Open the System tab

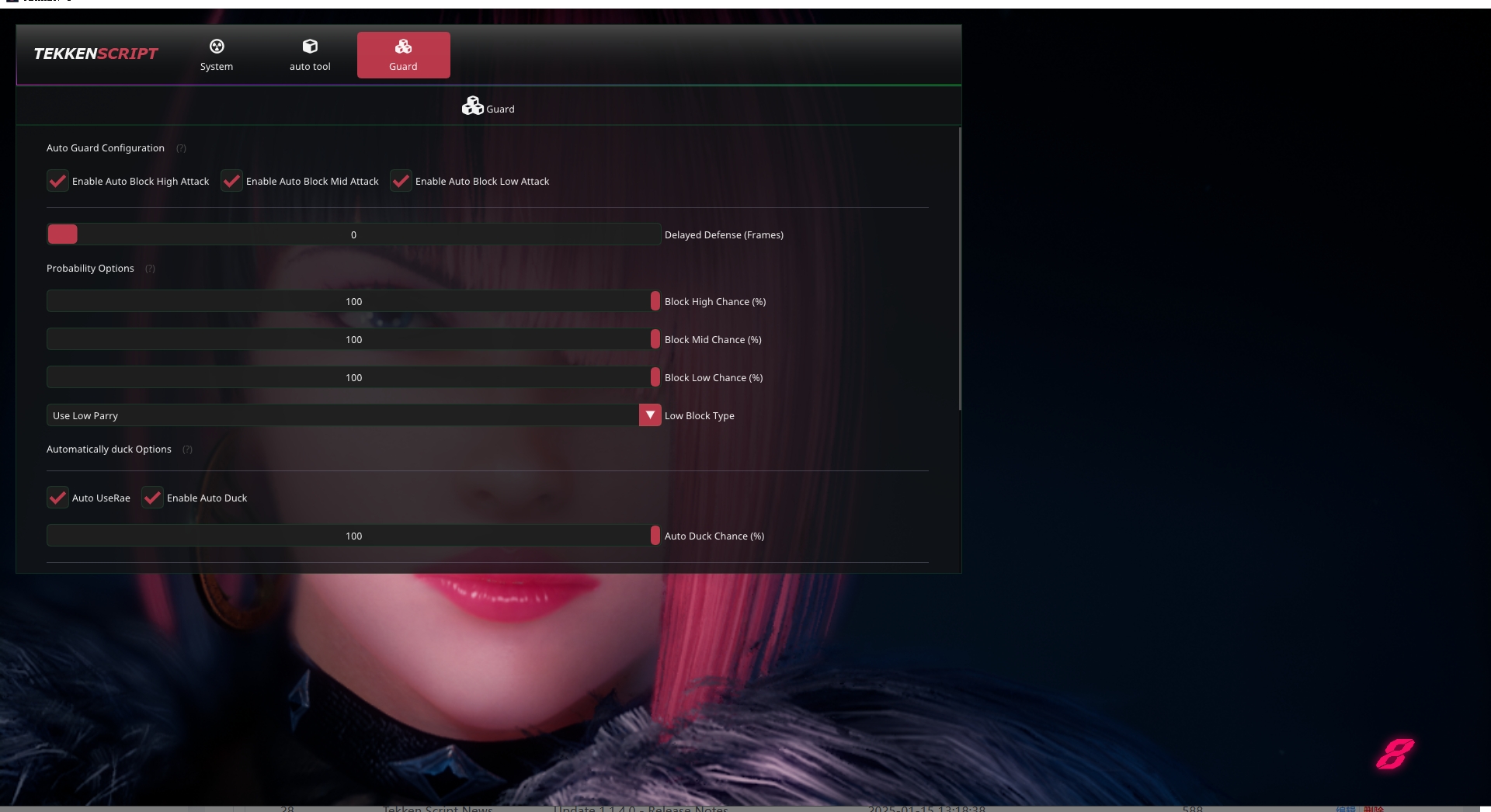coord(217,55)
